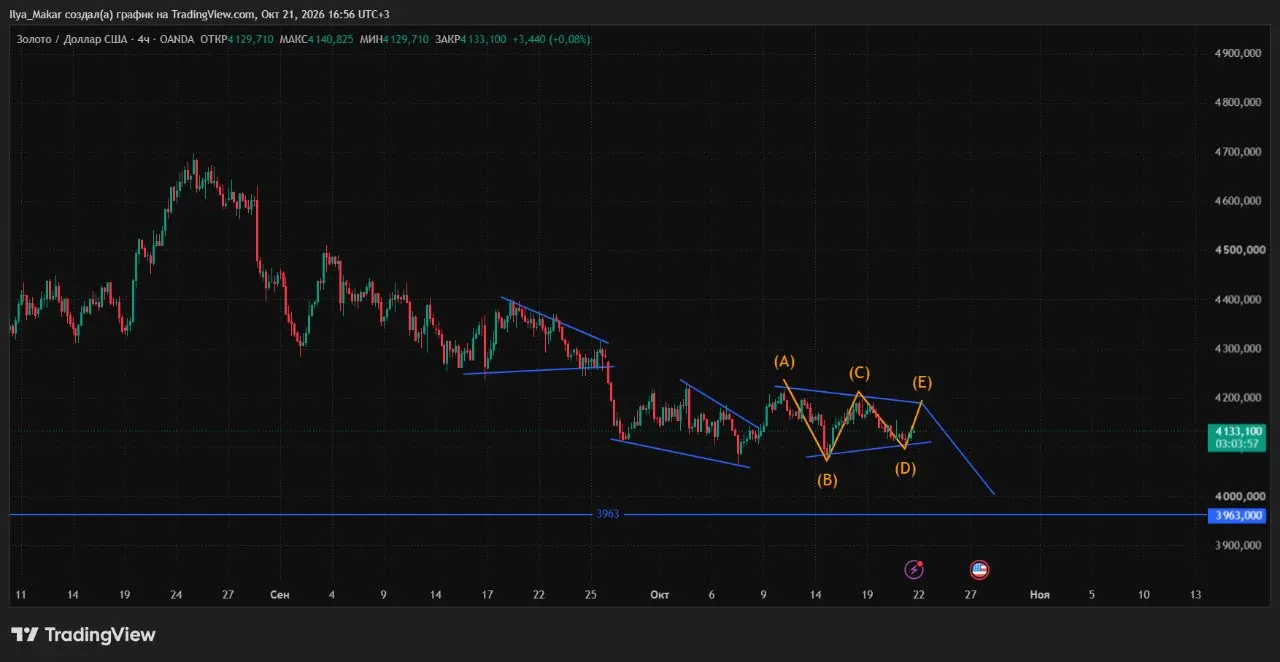Click the "13" date label on time axis
The width and height of the screenshot is (1280, 662).
1196,595
